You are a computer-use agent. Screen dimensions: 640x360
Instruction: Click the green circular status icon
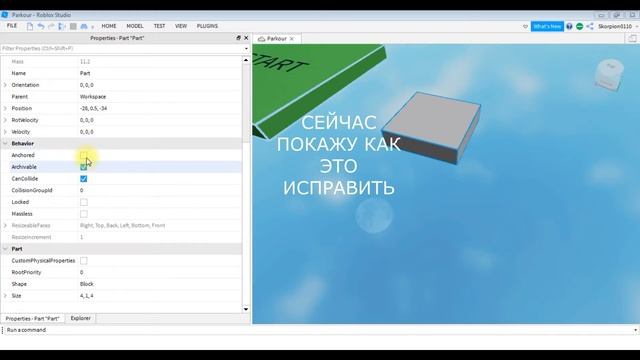(580, 27)
